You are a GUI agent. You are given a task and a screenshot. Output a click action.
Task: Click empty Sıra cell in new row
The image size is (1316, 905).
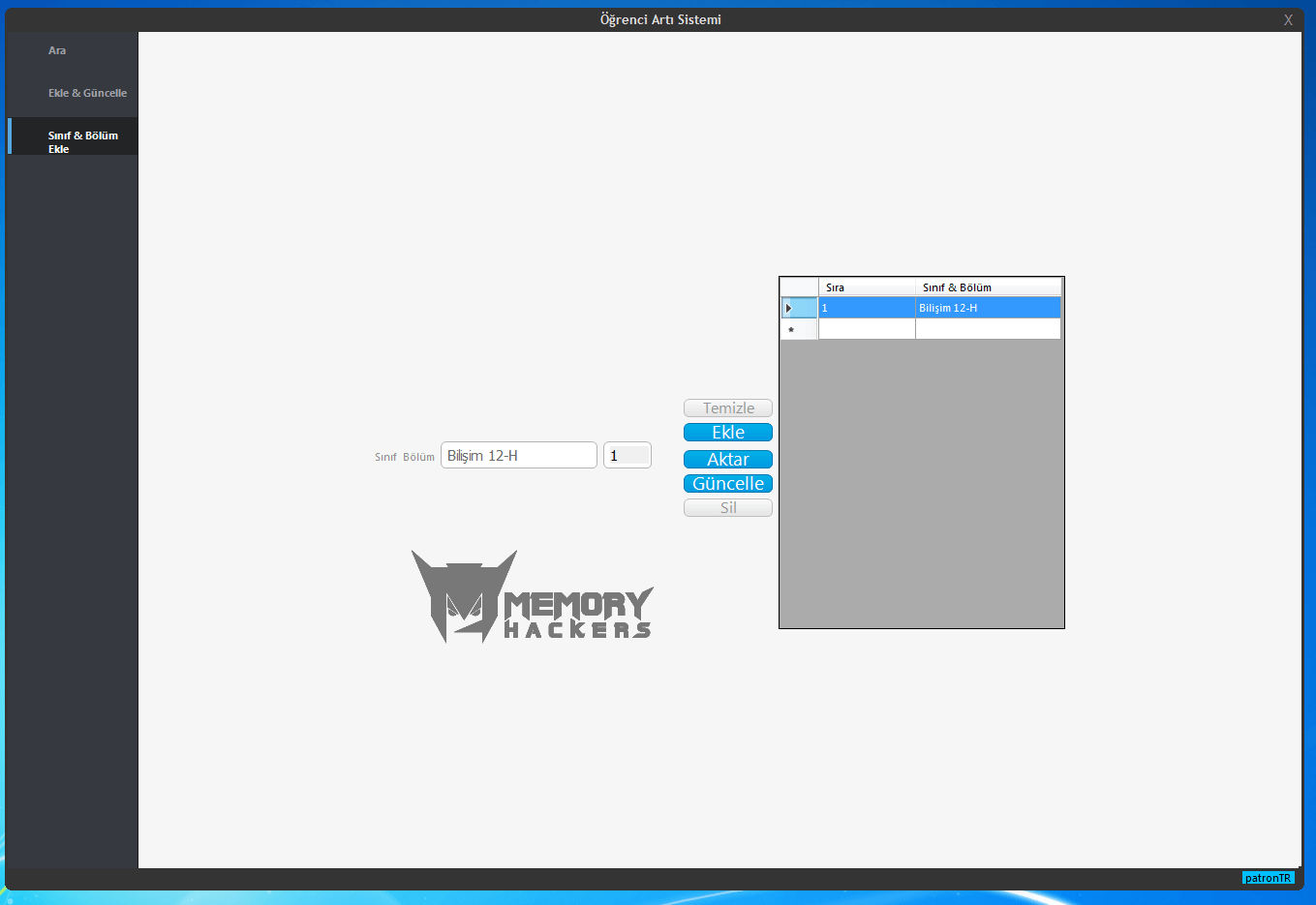coord(867,329)
